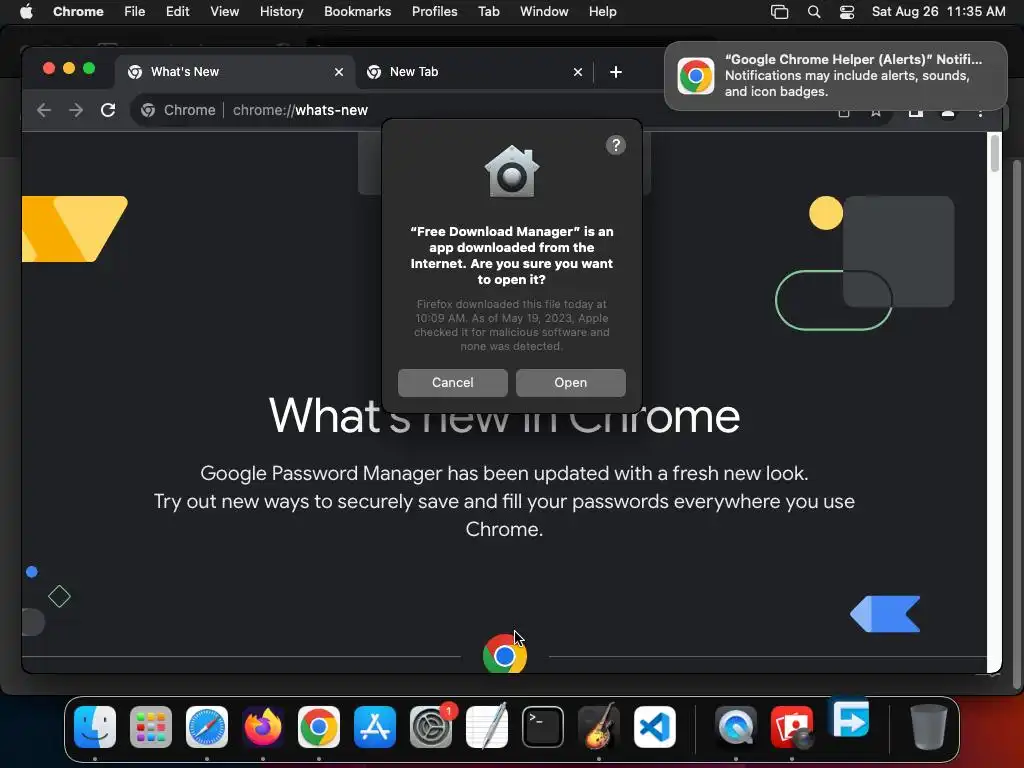This screenshot has width=1024, height=768.
Task: Click the Chrome site info chip in address bar
Action: 178,110
